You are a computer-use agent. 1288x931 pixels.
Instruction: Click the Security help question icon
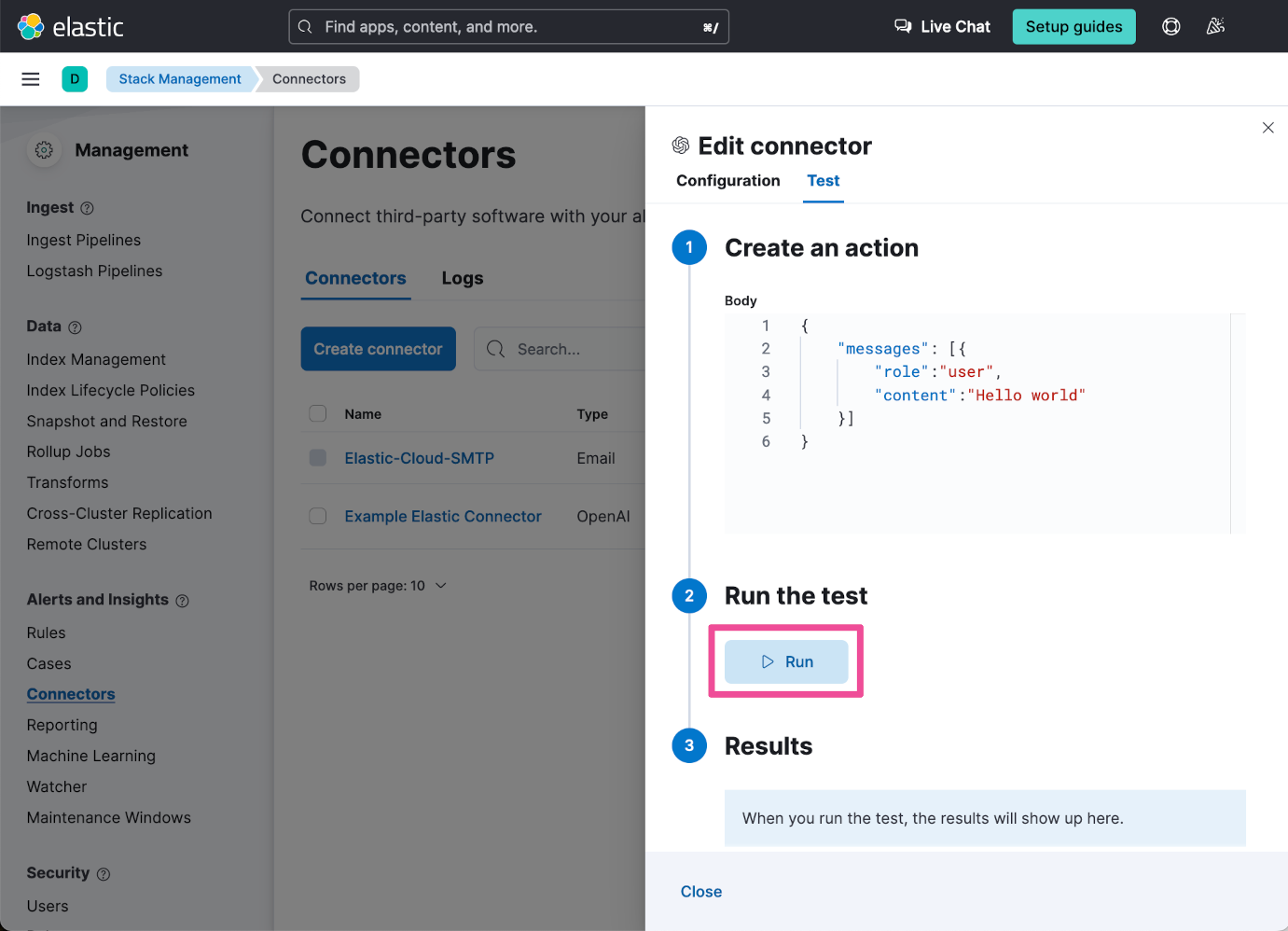pos(104,874)
